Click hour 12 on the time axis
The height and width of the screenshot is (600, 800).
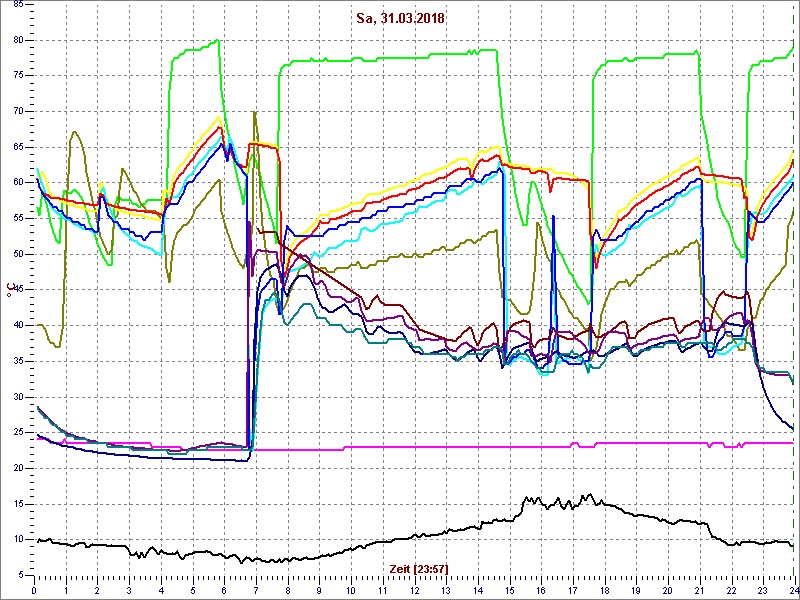(x=414, y=589)
